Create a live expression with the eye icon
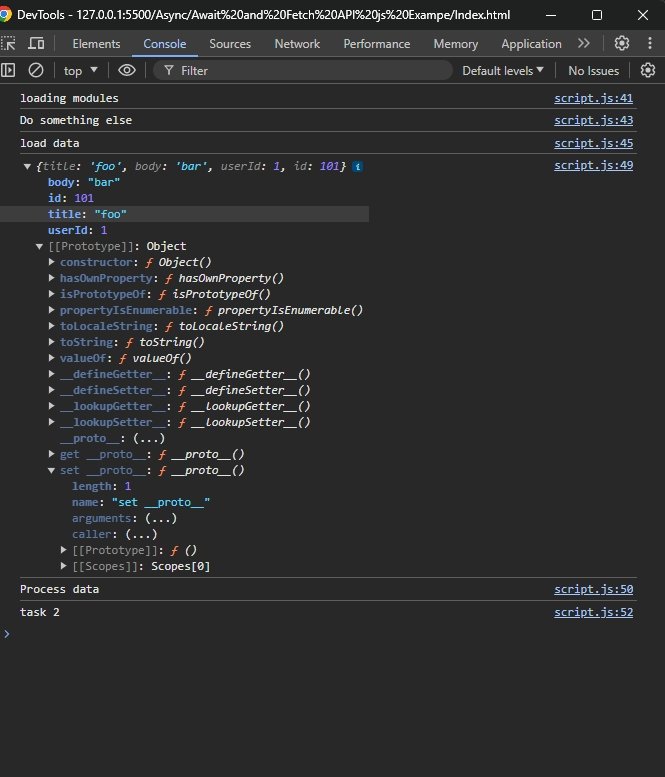 [x=127, y=70]
